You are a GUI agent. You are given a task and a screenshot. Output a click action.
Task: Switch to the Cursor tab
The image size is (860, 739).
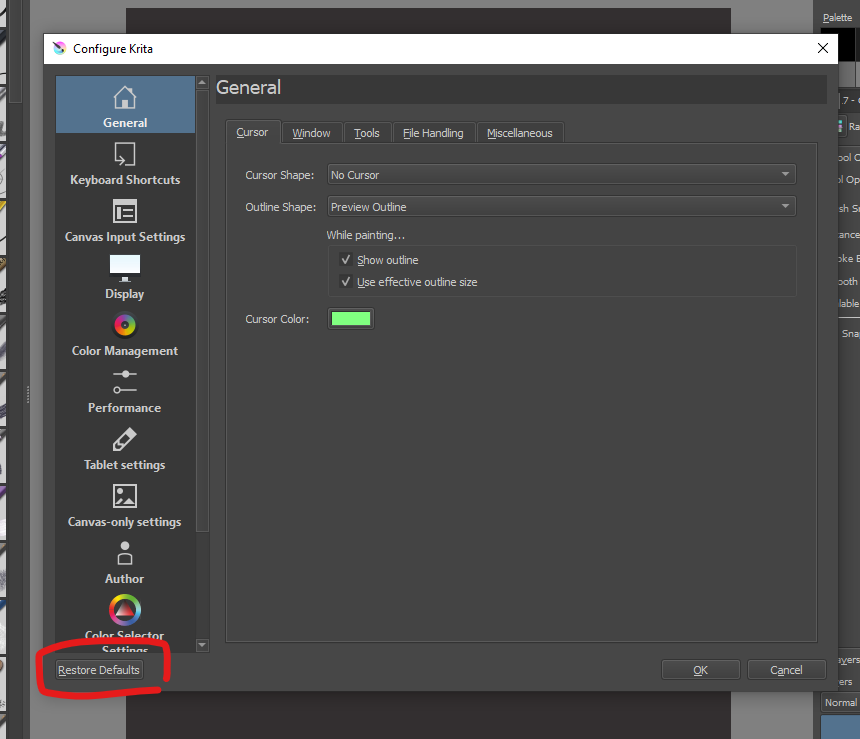[252, 132]
